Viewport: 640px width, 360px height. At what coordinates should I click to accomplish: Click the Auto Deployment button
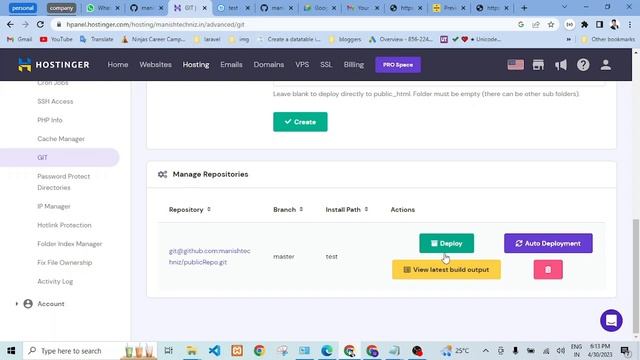tap(548, 243)
